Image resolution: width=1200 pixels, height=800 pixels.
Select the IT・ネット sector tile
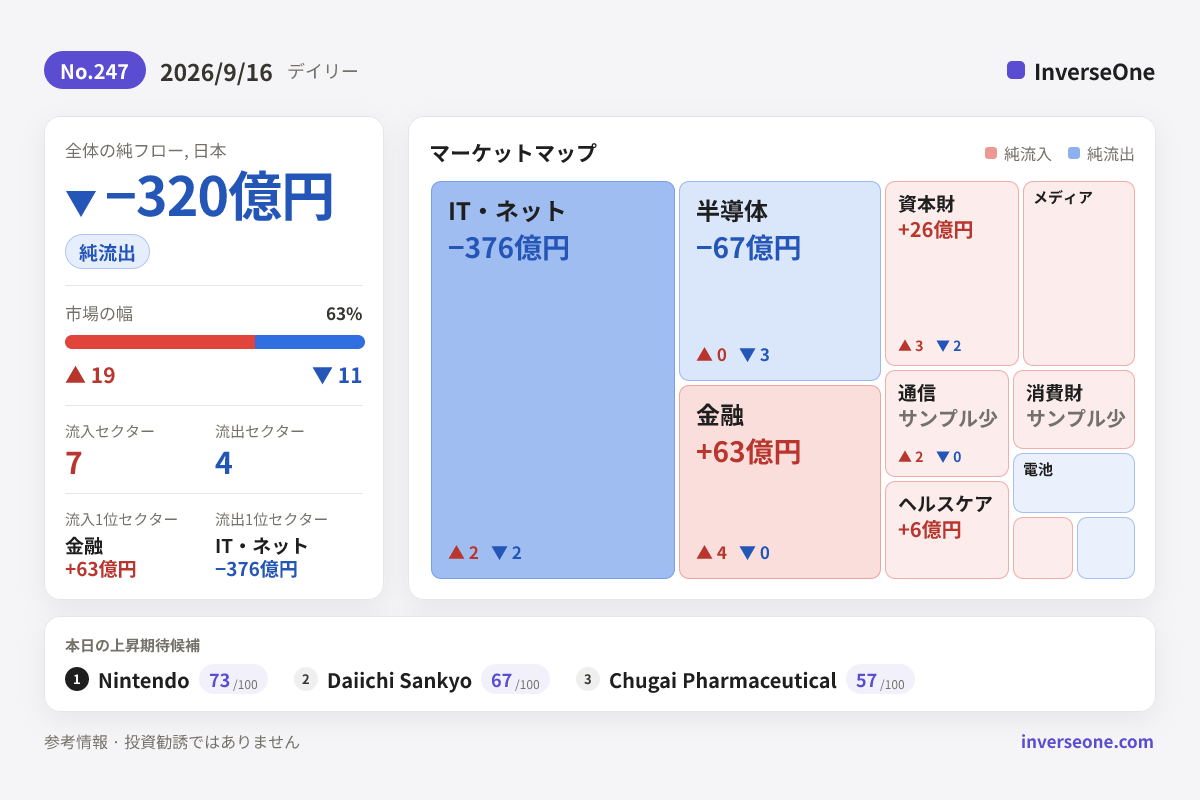pyautogui.click(x=553, y=380)
